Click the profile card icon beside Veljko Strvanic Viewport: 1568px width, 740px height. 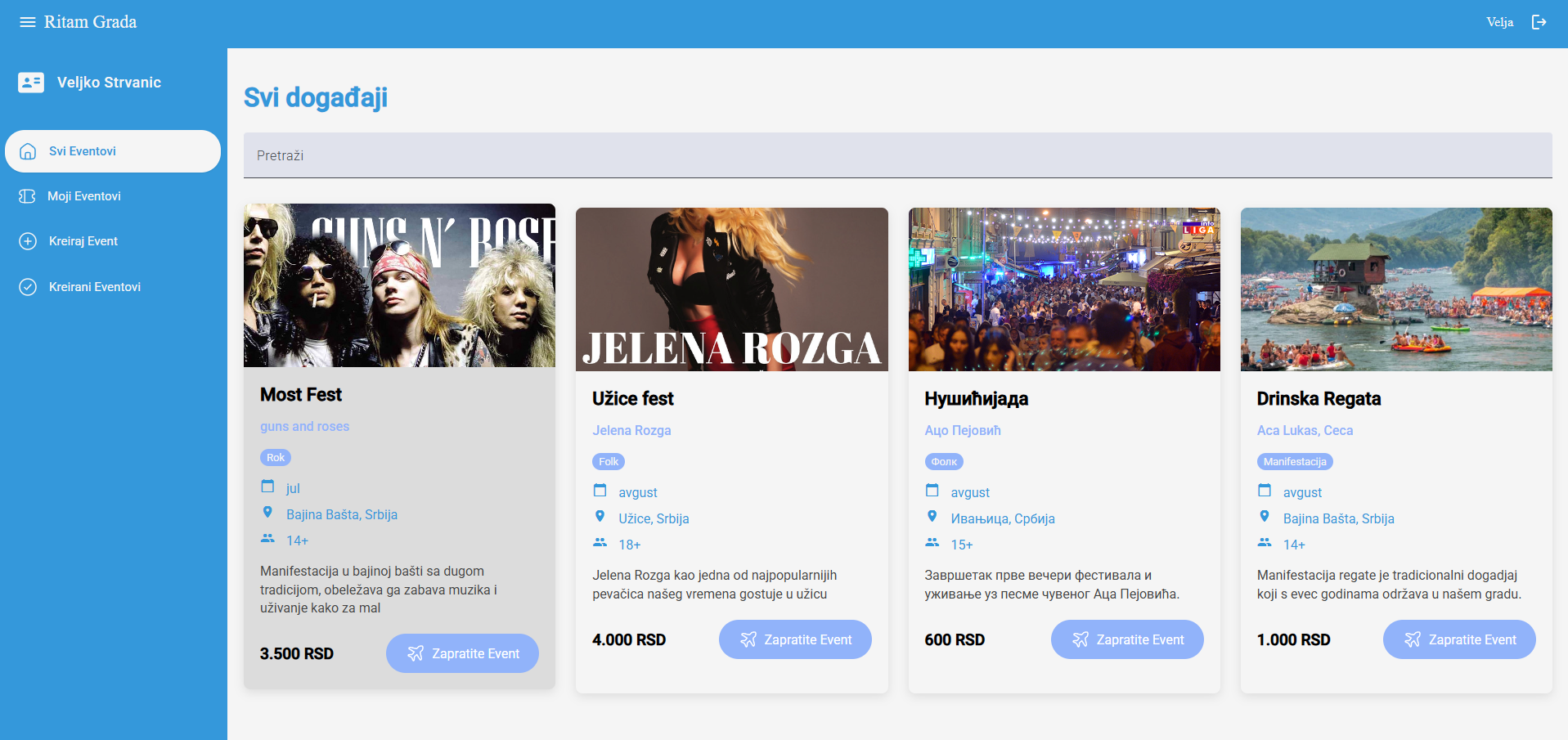(x=31, y=82)
